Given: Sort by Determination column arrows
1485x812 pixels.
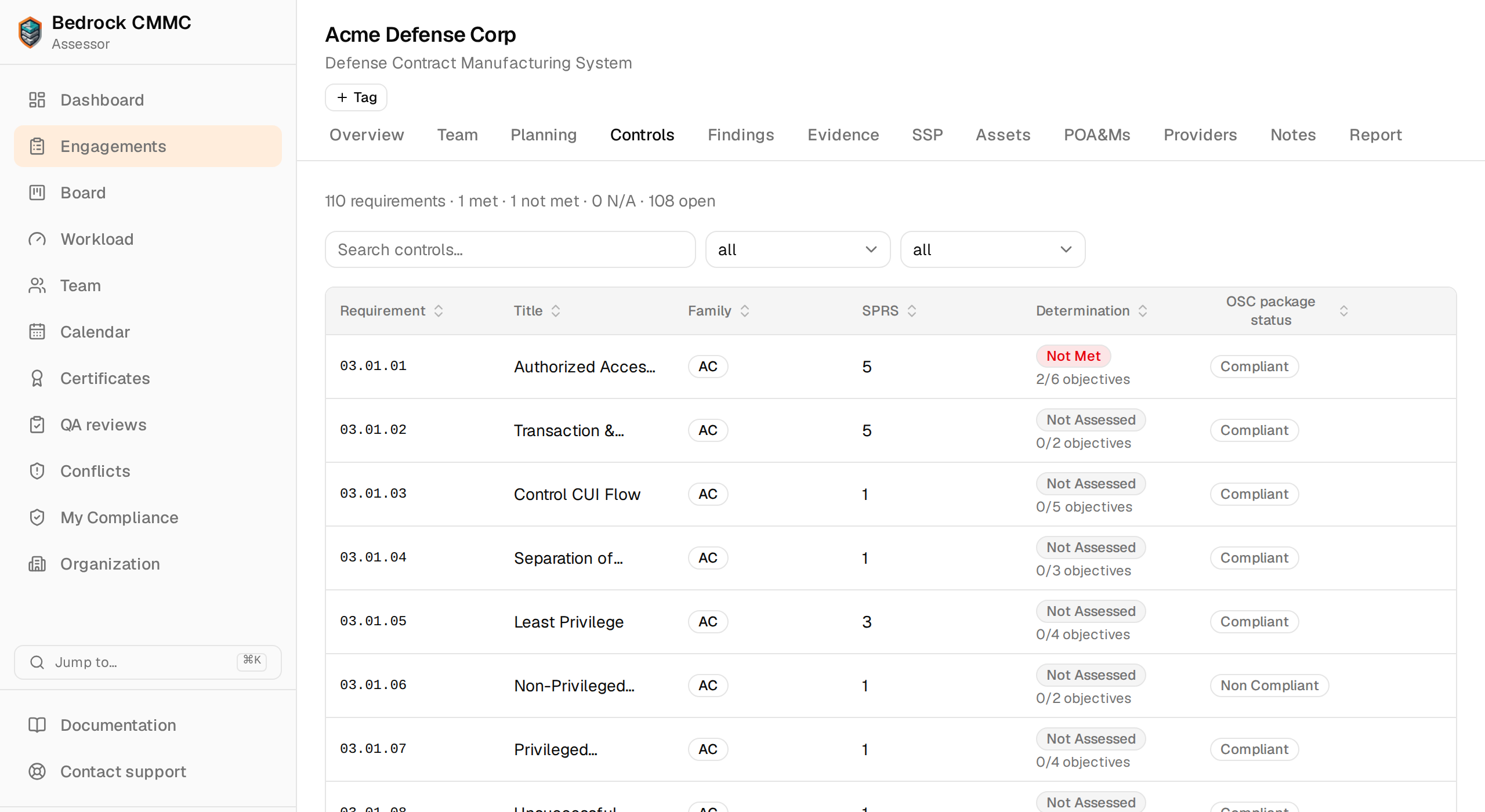Looking at the screenshot, I should tap(1143, 311).
